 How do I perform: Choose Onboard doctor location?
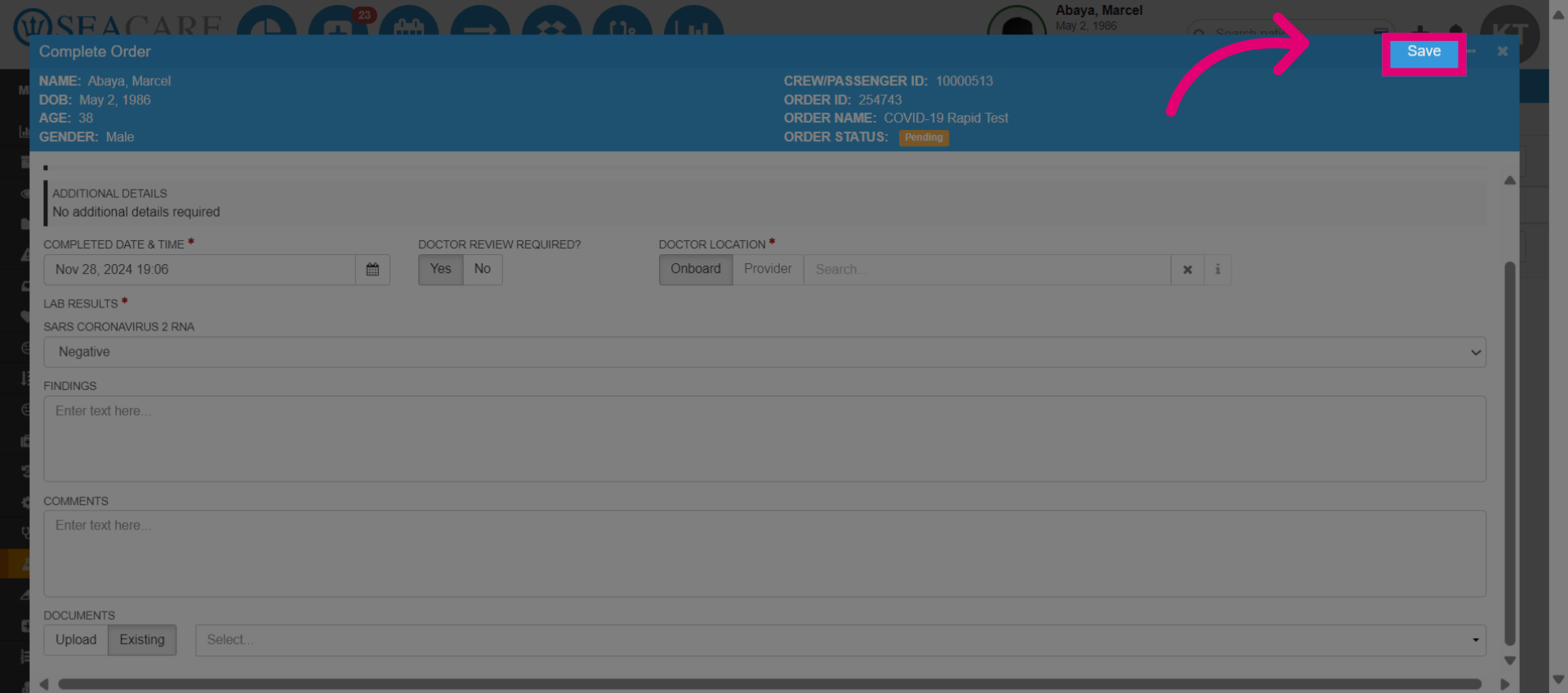point(696,270)
